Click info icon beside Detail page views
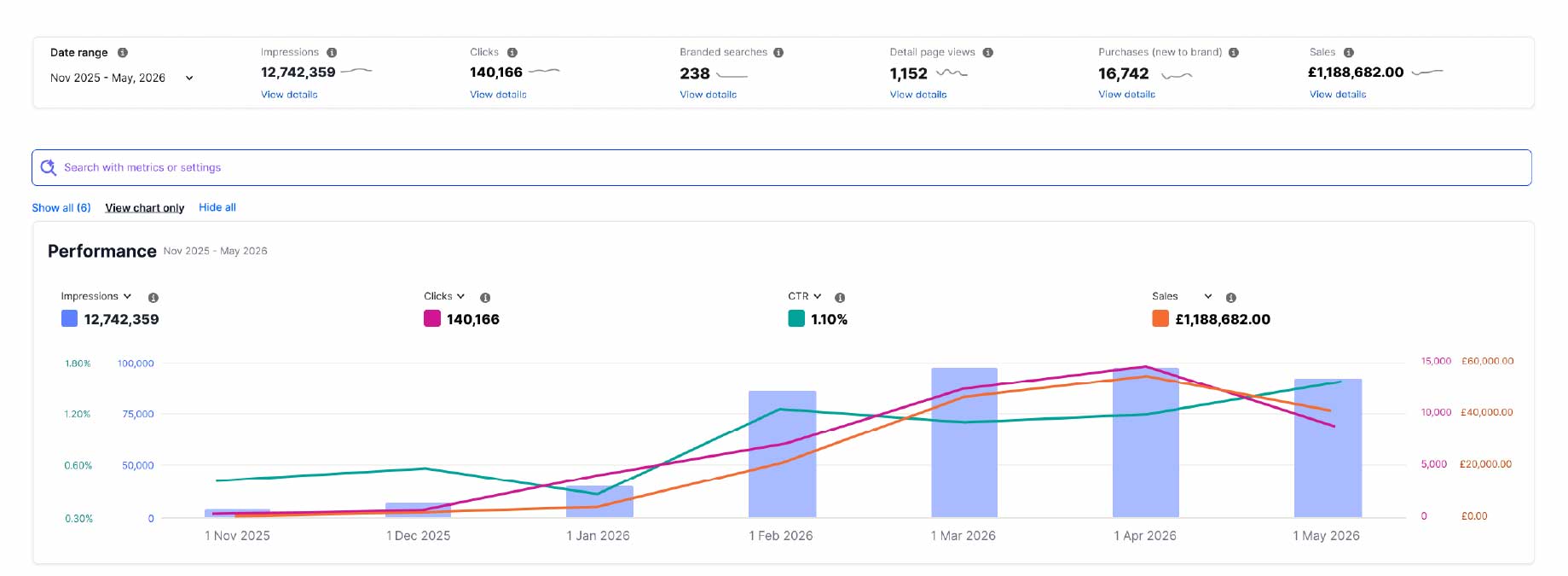This screenshot has height=576, width=1568. tap(988, 53)
